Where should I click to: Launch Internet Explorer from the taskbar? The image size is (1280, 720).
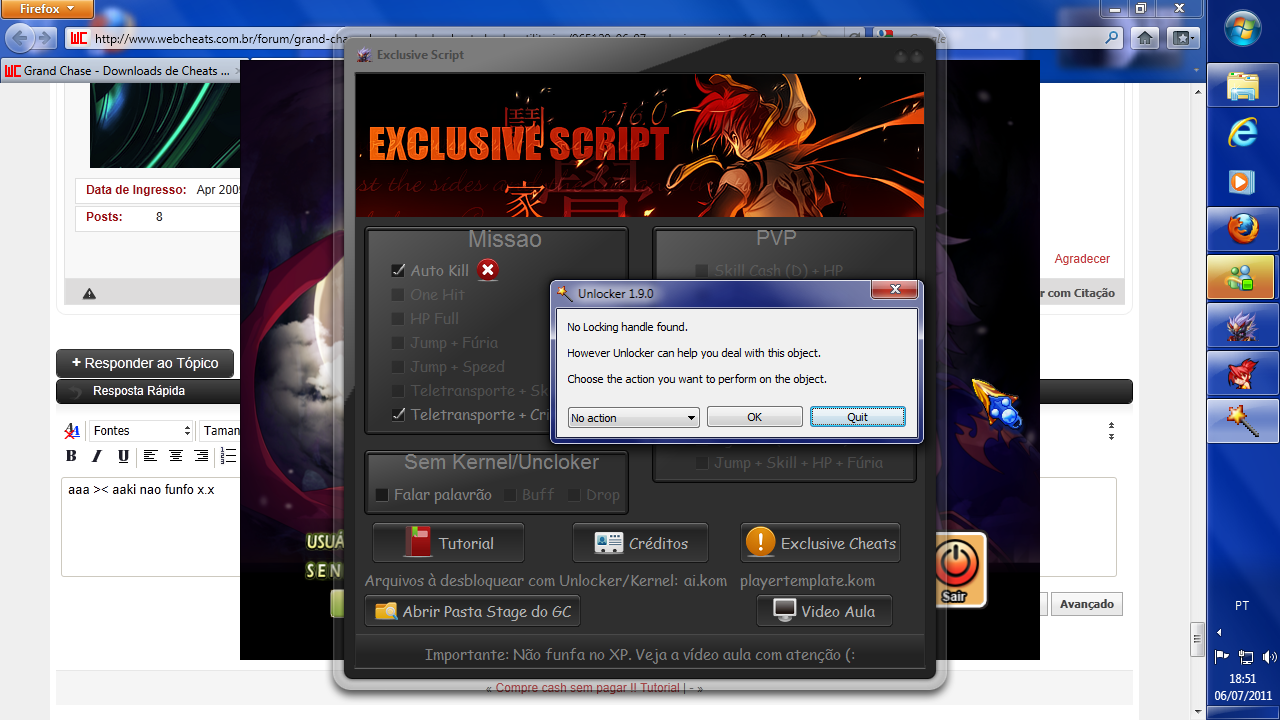1243,133
